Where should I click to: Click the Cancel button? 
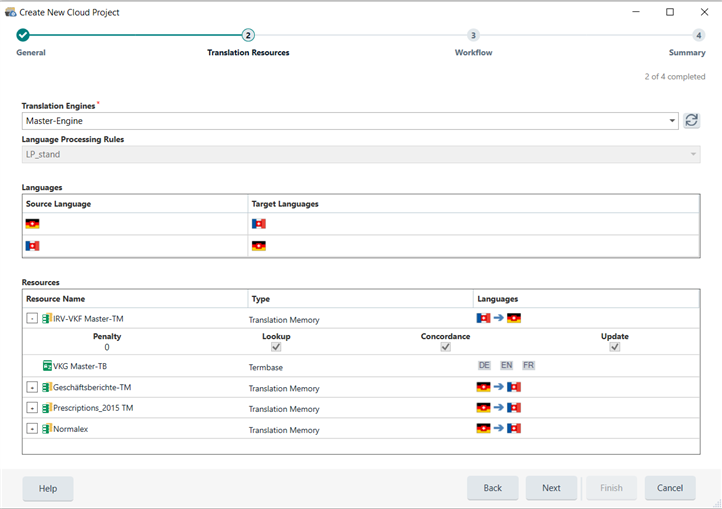(670, 488)
